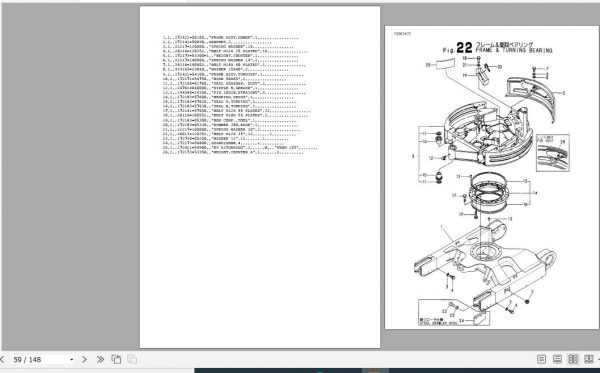Switch to single page view
The image size is (600, 373).
[x=541, y=359]
